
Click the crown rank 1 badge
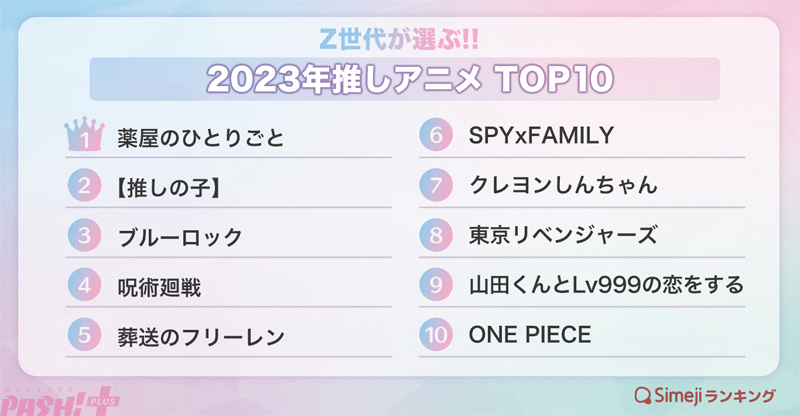[86, 137]
